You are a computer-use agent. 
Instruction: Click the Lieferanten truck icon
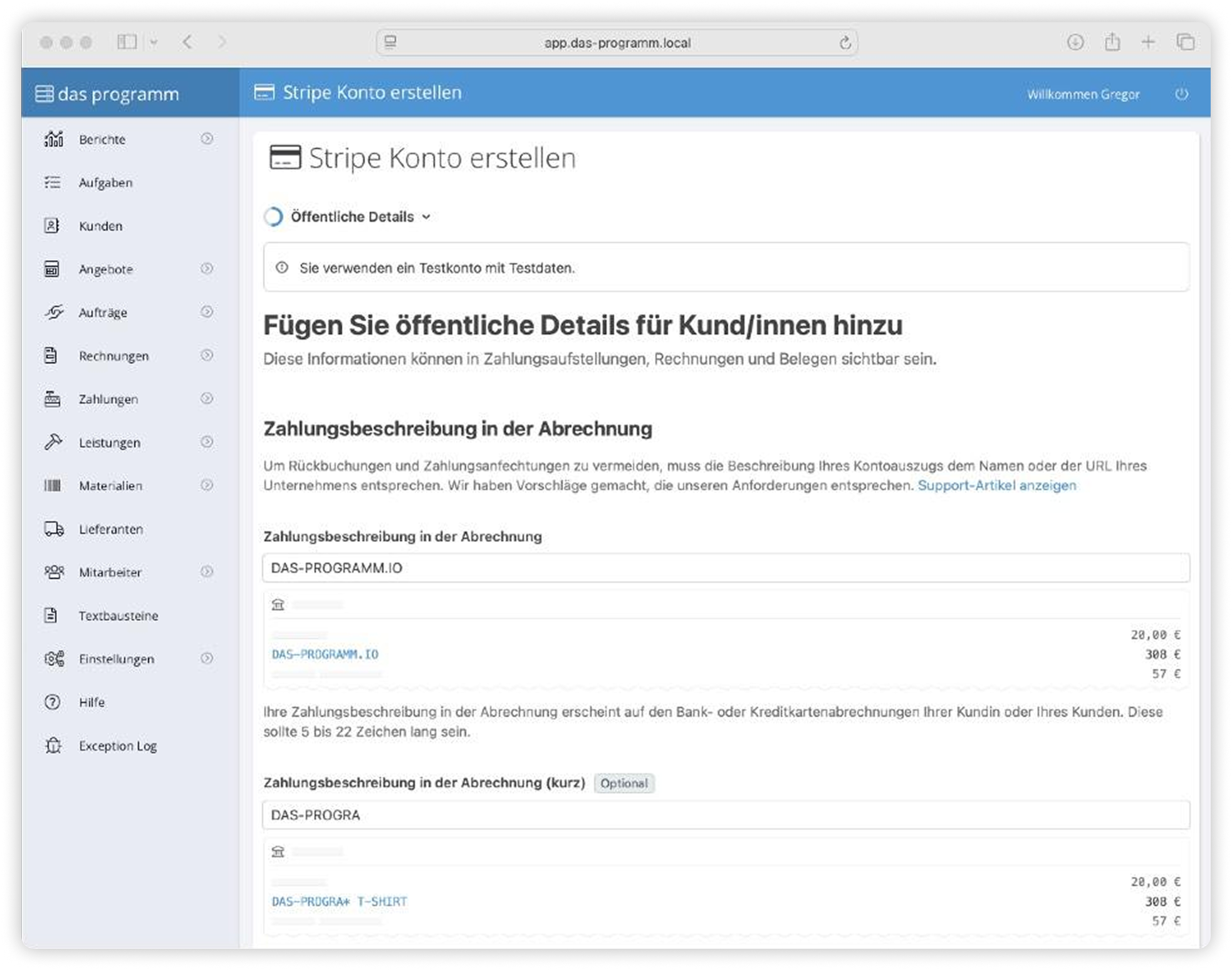tap(54, 529)
